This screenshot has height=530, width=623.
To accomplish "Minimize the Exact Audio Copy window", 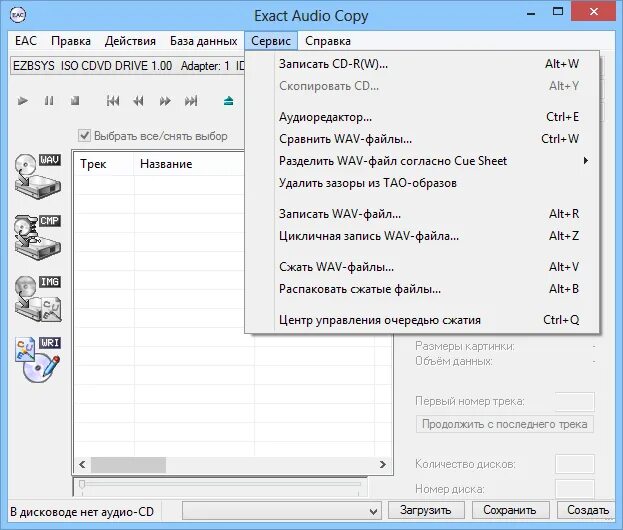I will 531,14.
